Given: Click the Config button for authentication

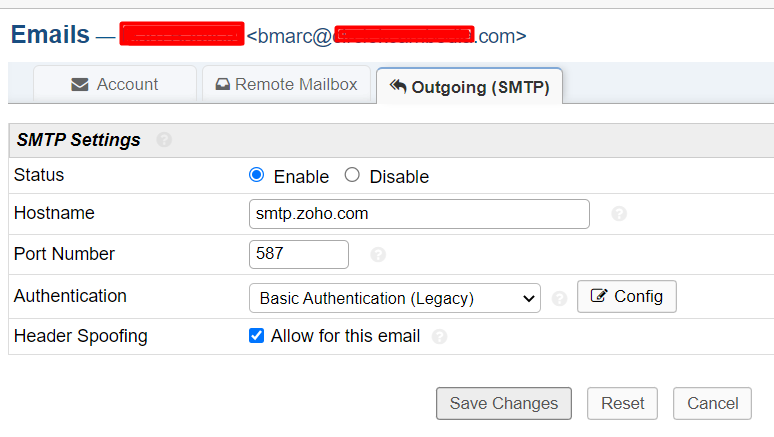Looking at the screenshot, I should pos(627,297).
